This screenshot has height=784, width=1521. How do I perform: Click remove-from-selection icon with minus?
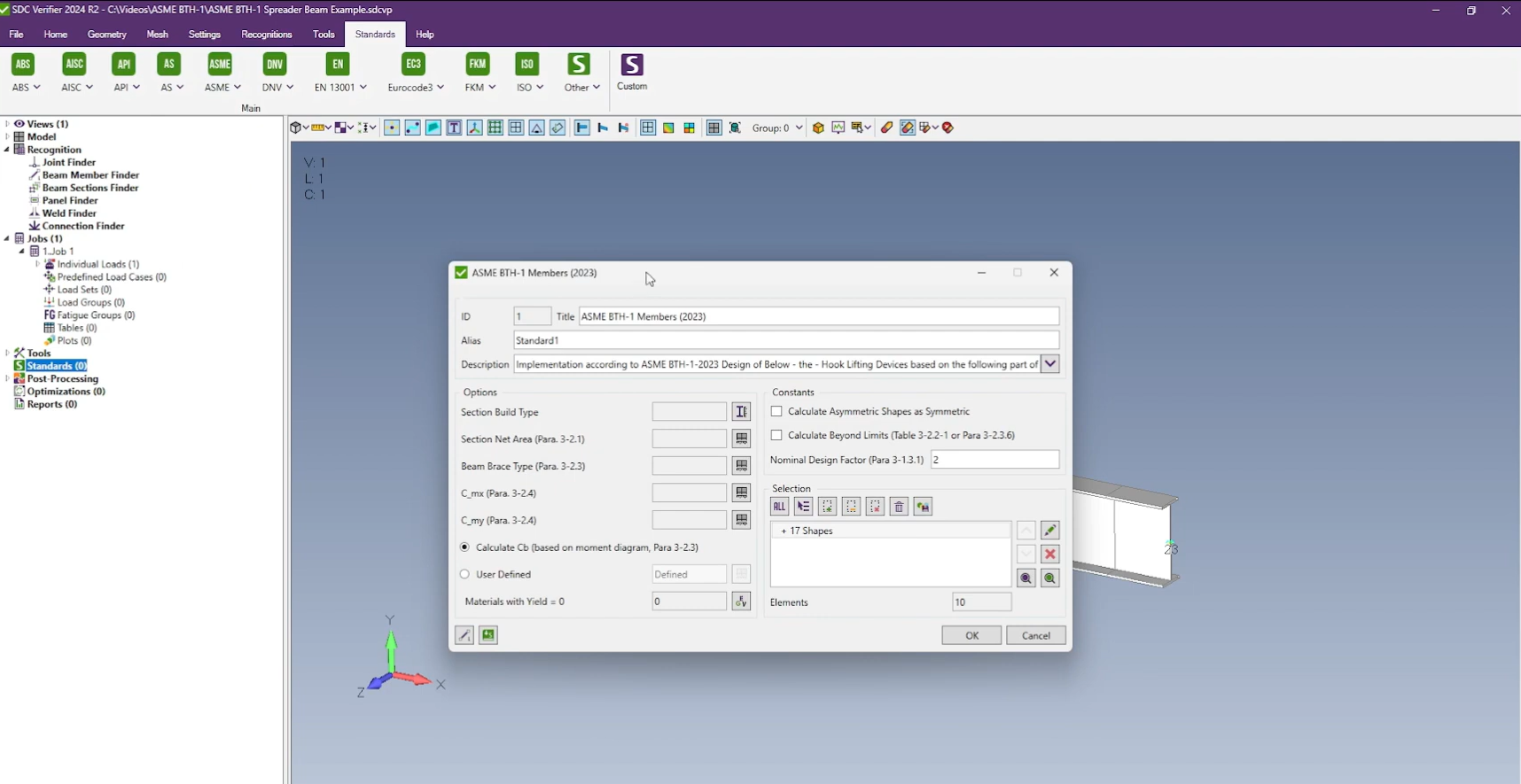(x=851, y=507)
